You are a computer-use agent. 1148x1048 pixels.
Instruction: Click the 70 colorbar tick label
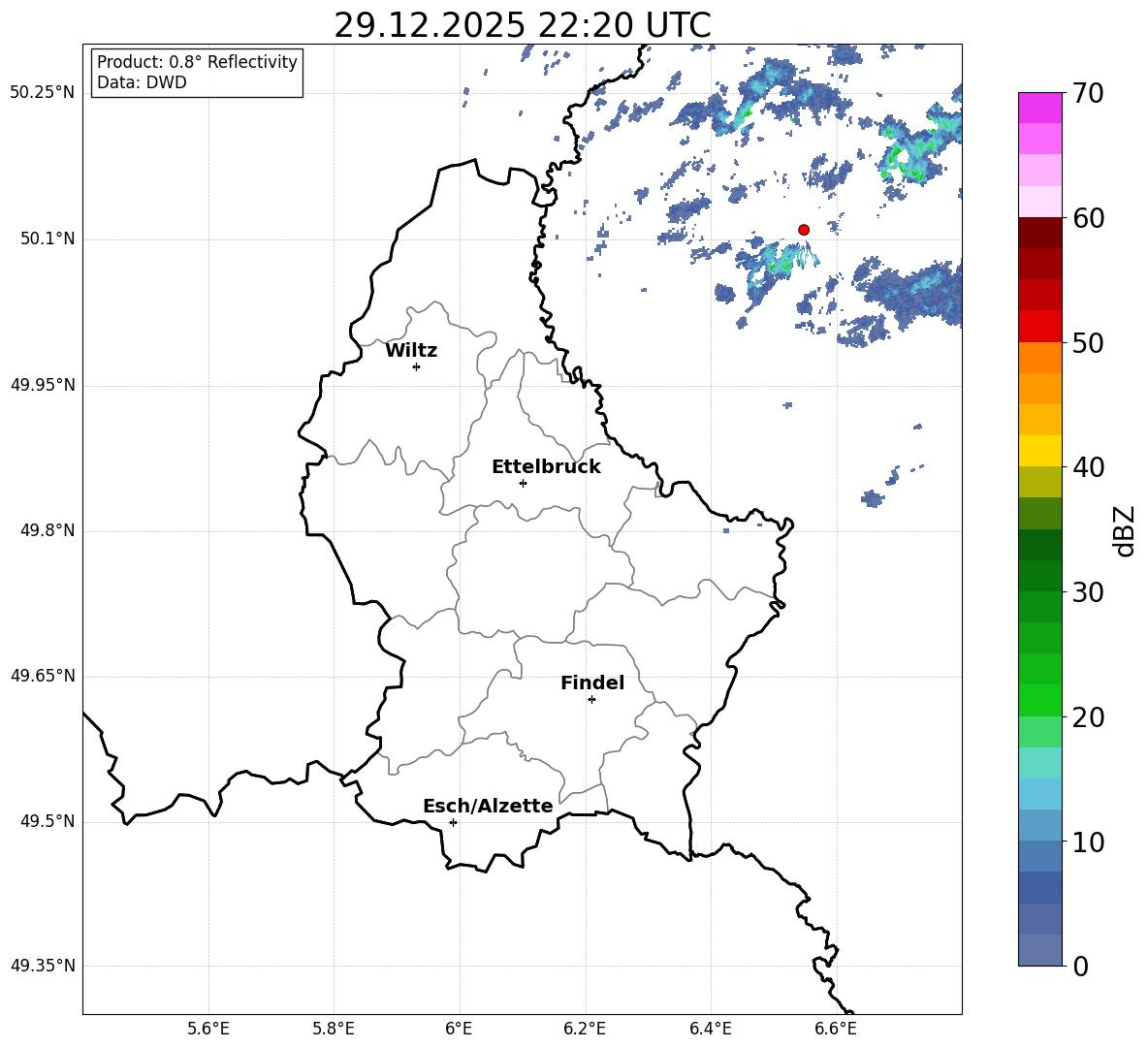1088,93
